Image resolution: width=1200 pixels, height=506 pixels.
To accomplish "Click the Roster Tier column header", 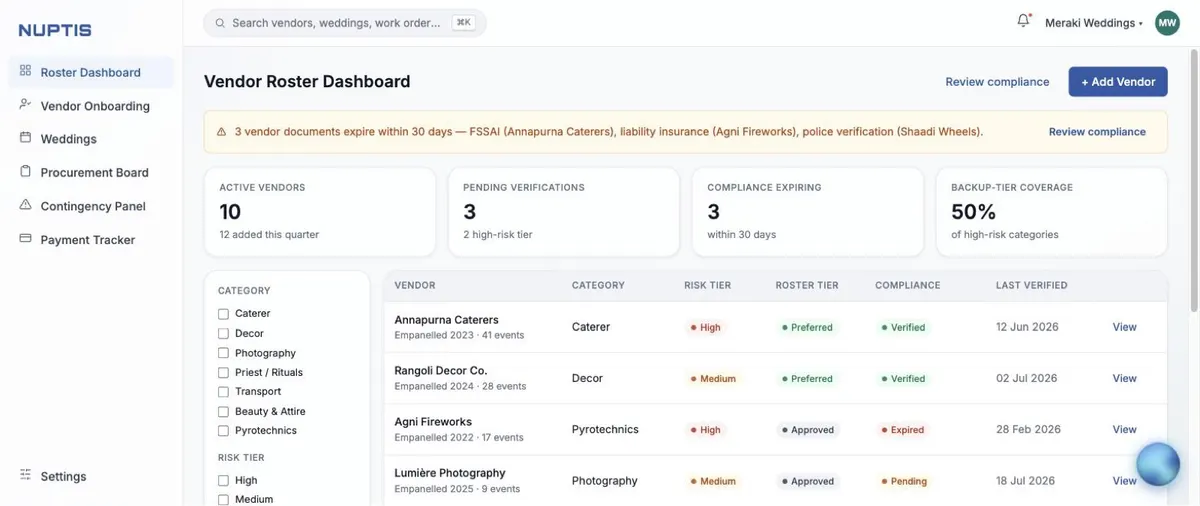I will (807, 285).
